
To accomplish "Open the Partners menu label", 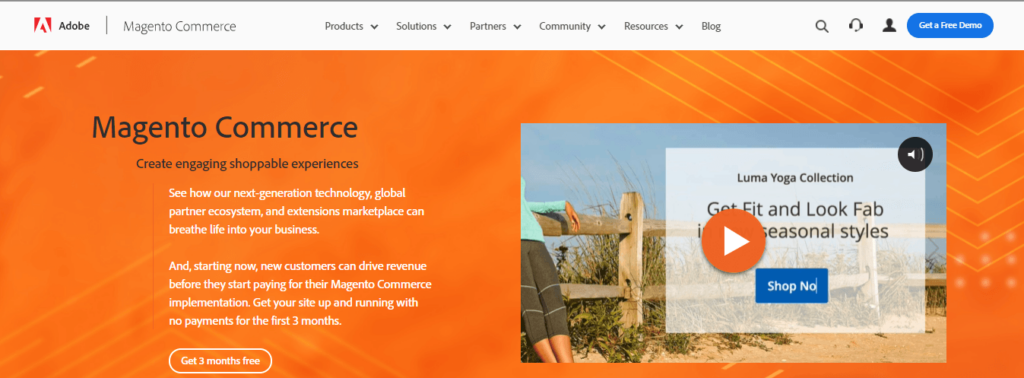I will pyautogui.click(x=488, y=26).
